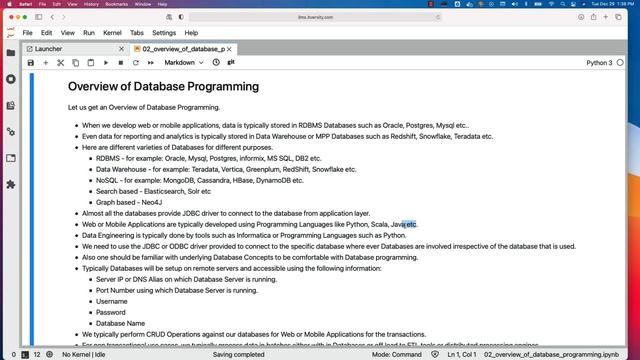
Task: Open the cell type Markdown dropdown
Action: point(184,62)
